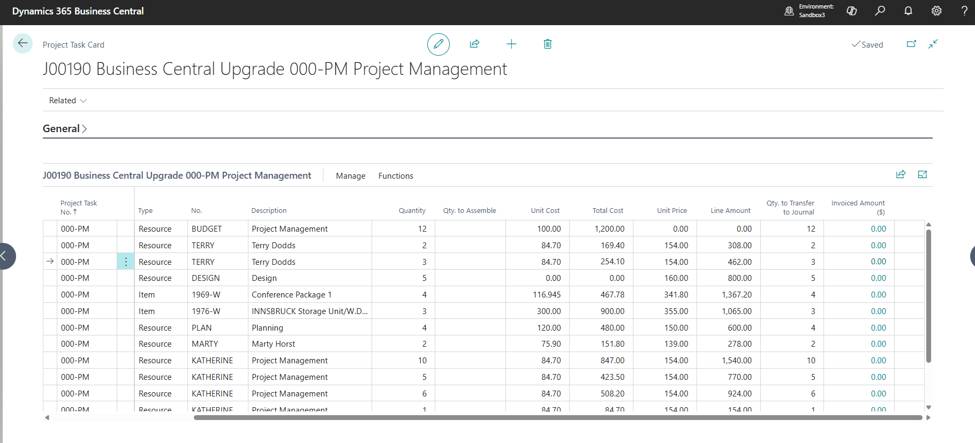Click the Share icon in page header
The image size is (975, 443).
[x=474, y=44]
